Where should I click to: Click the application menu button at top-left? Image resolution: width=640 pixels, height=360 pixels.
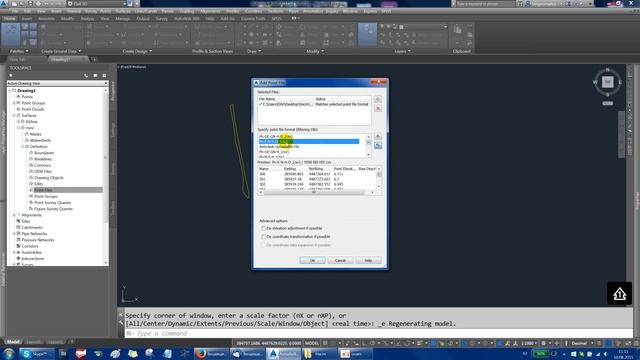click(4, 4)
